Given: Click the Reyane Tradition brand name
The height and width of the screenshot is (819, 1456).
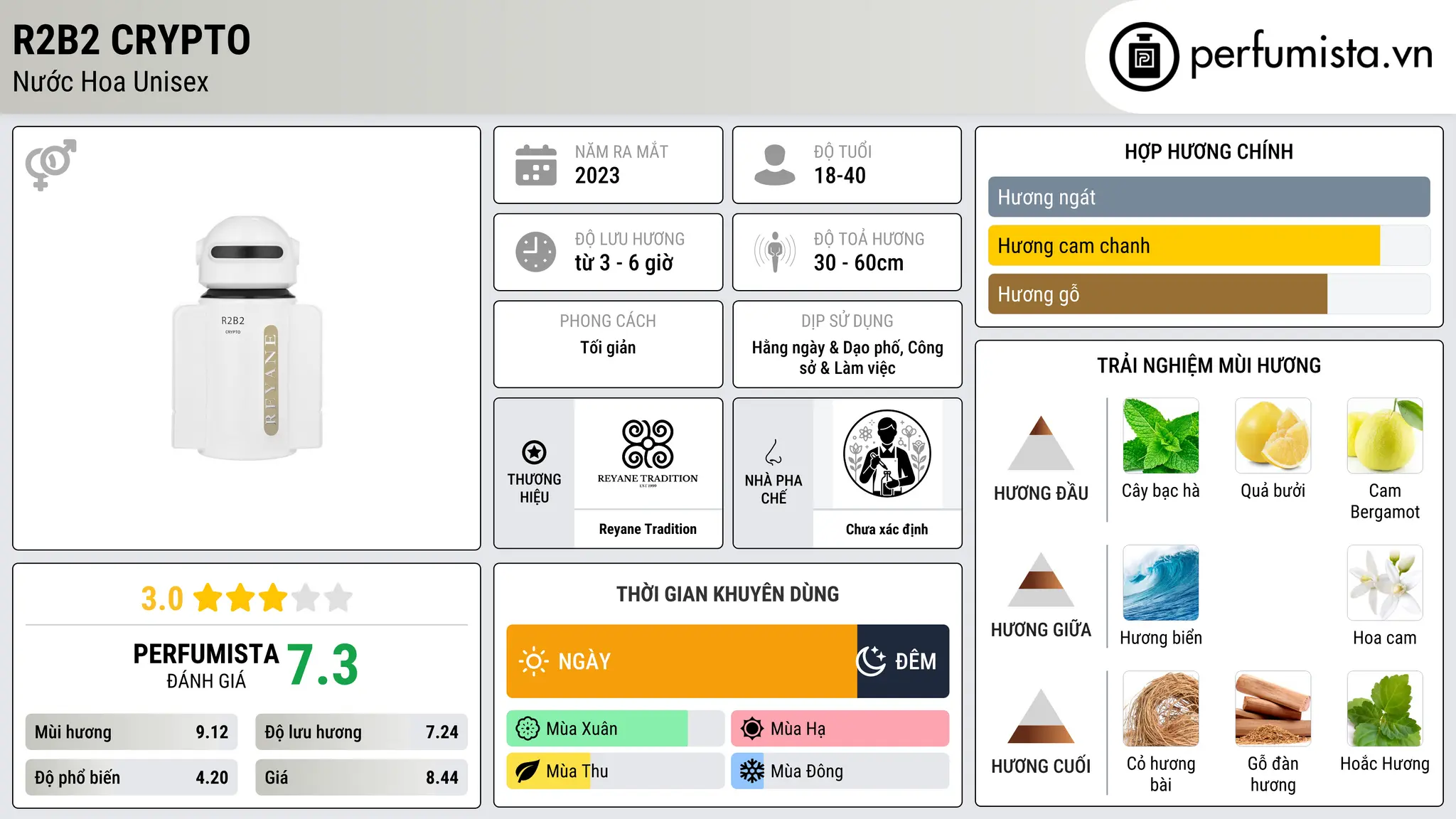Looking at the screenshot, I should 648,529.
